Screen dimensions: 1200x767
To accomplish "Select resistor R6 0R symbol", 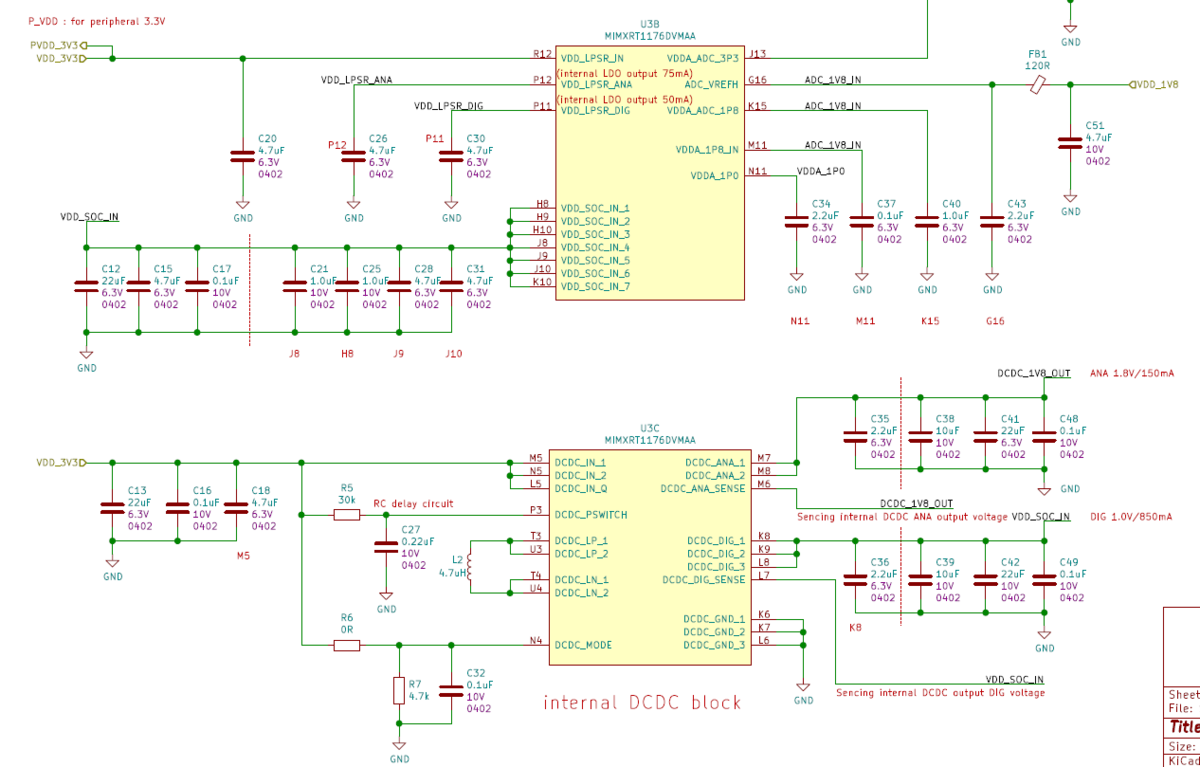I will tap(346, 645).
